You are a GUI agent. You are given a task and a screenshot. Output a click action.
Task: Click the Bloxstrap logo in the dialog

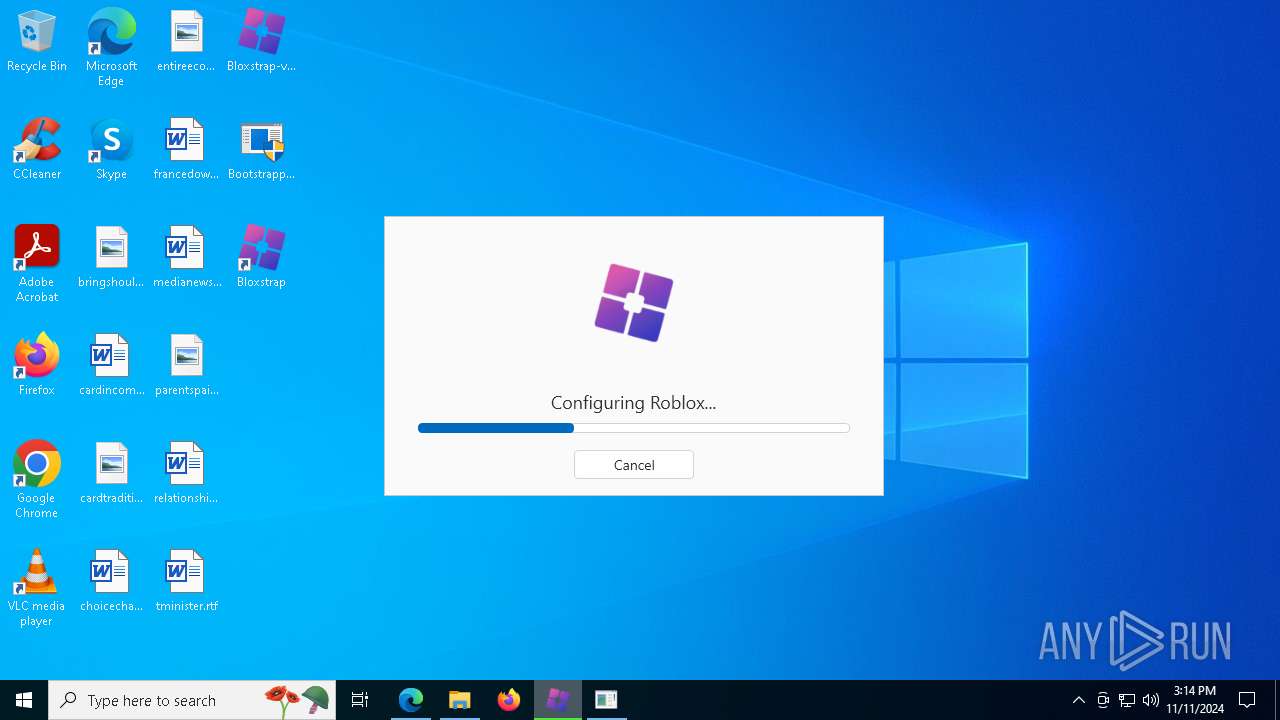[x=634, y=302]
